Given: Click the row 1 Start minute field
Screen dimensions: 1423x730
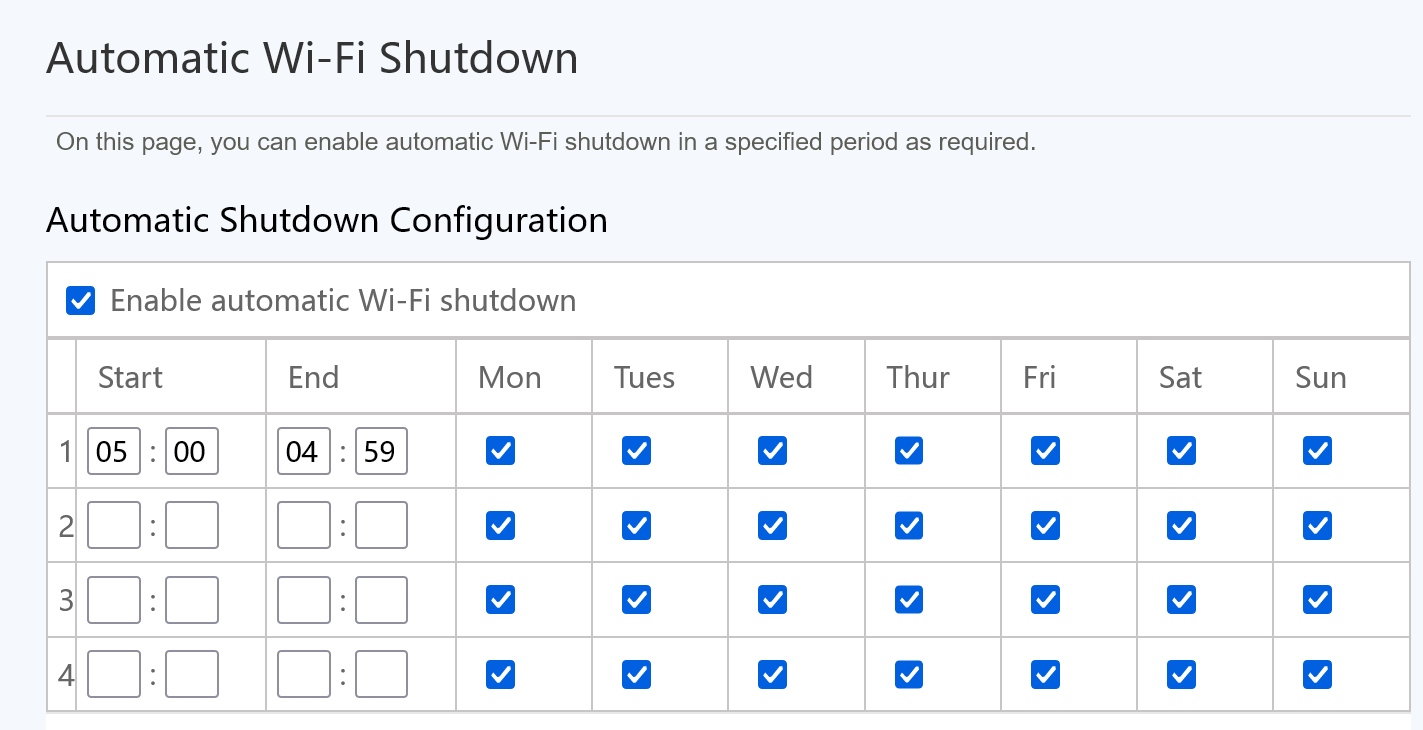Looking at the screenshot, I should click(191, 451).
